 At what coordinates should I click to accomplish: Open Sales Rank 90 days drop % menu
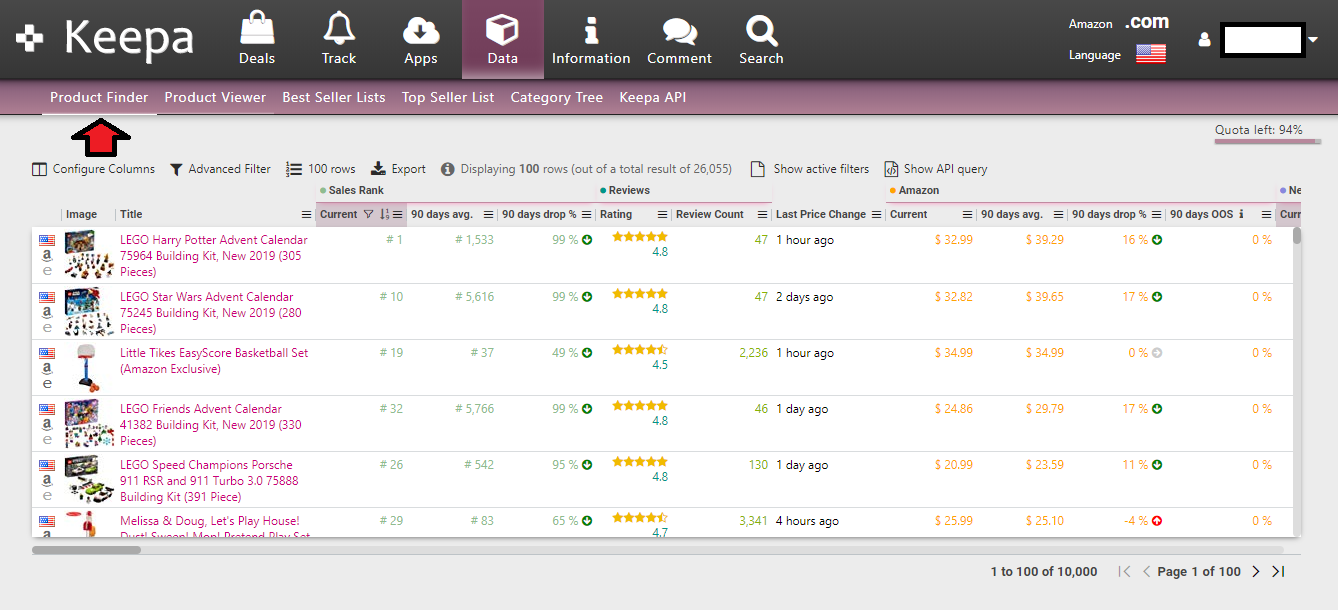point(588,214)
